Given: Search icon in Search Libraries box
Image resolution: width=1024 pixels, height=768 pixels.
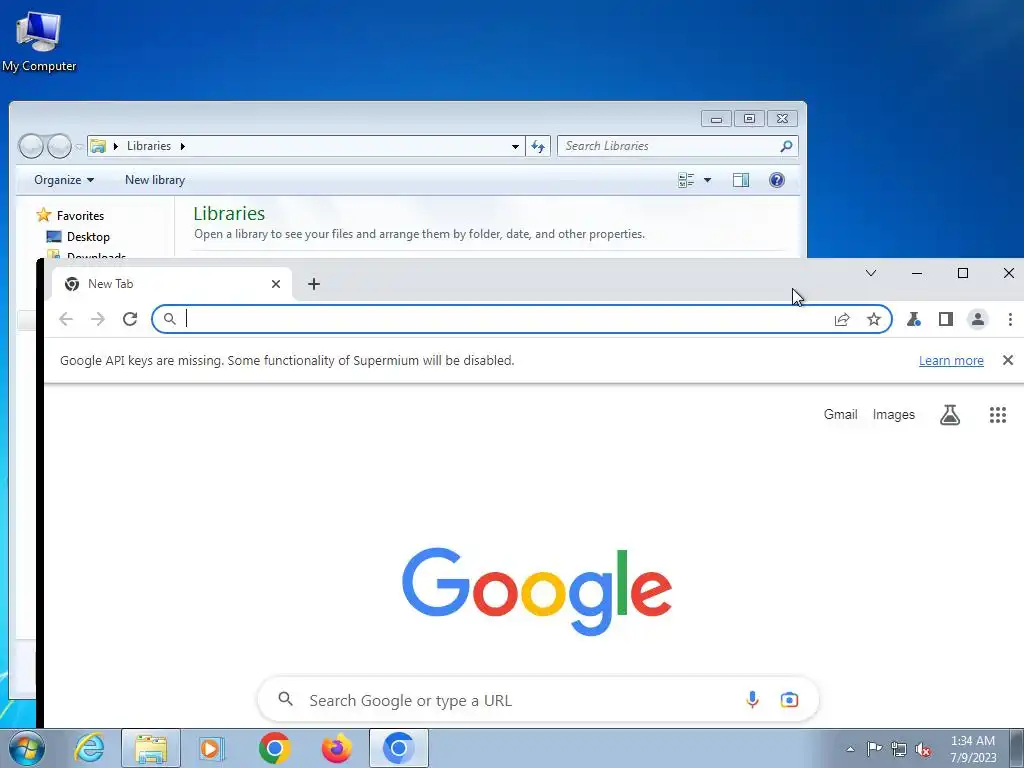Looking at the screenshot, I should click(x=786, y=146).
